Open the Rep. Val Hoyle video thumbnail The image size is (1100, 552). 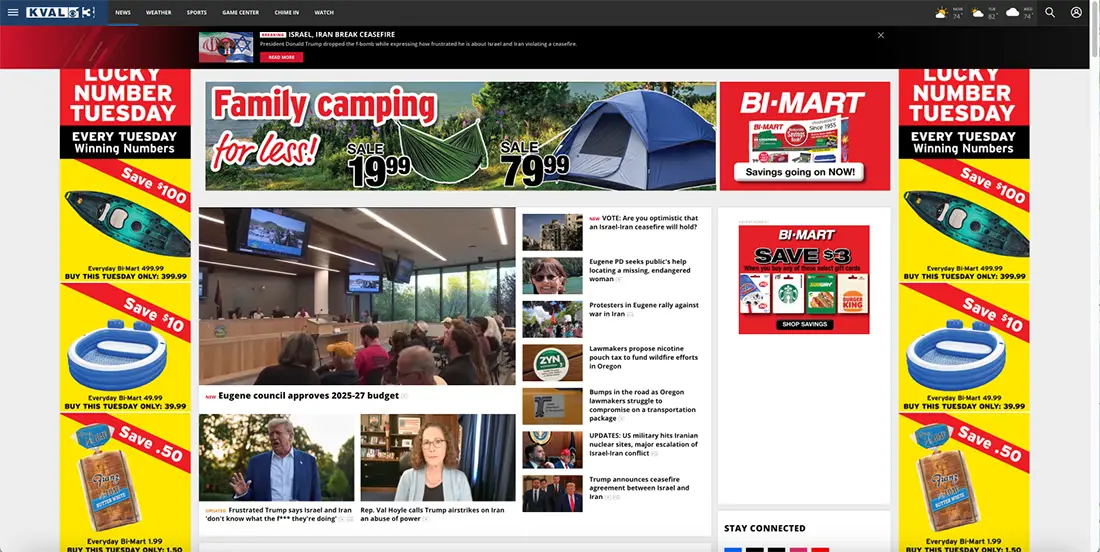(x=438, y=457)
